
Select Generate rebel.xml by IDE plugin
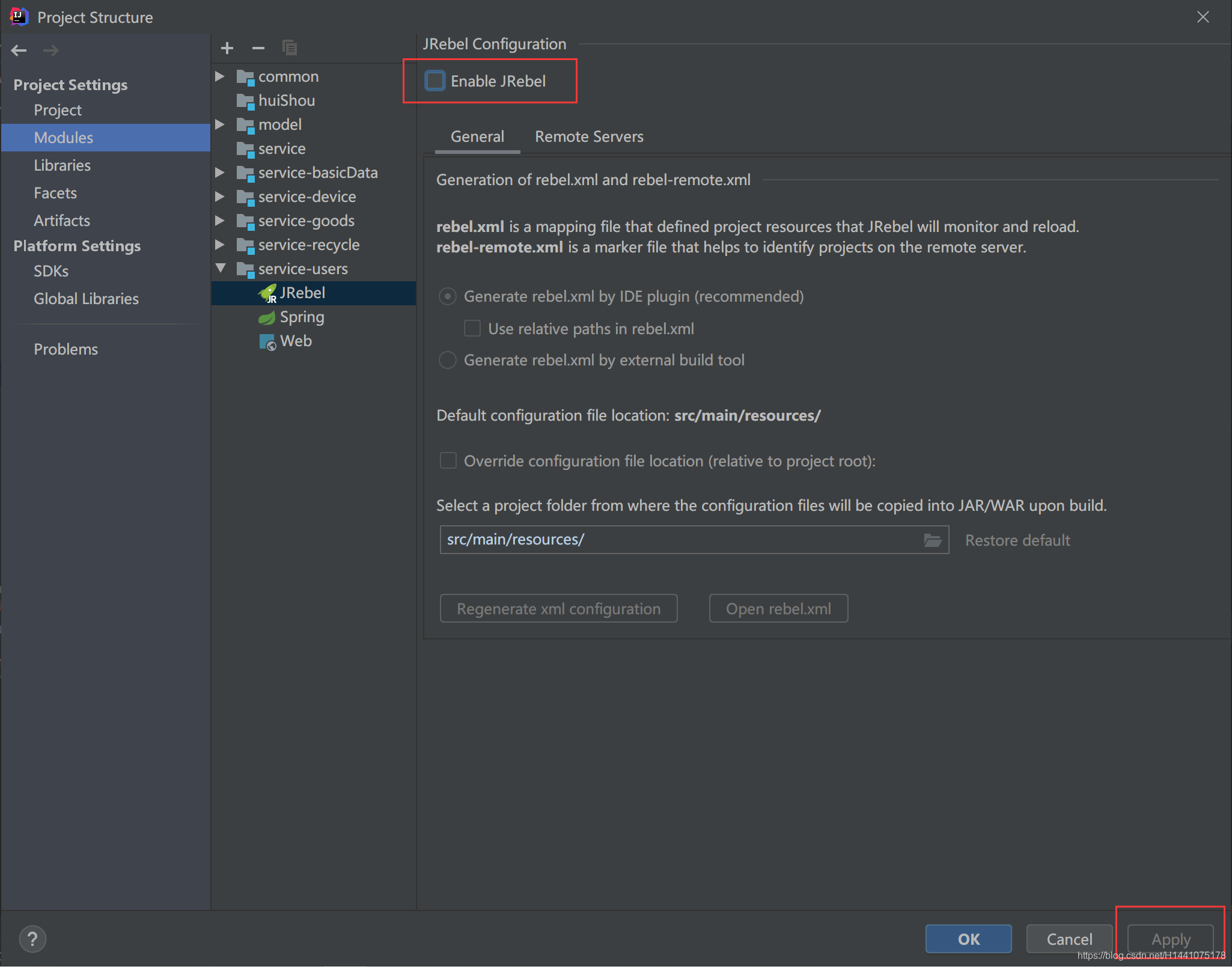tap(448, 296)
